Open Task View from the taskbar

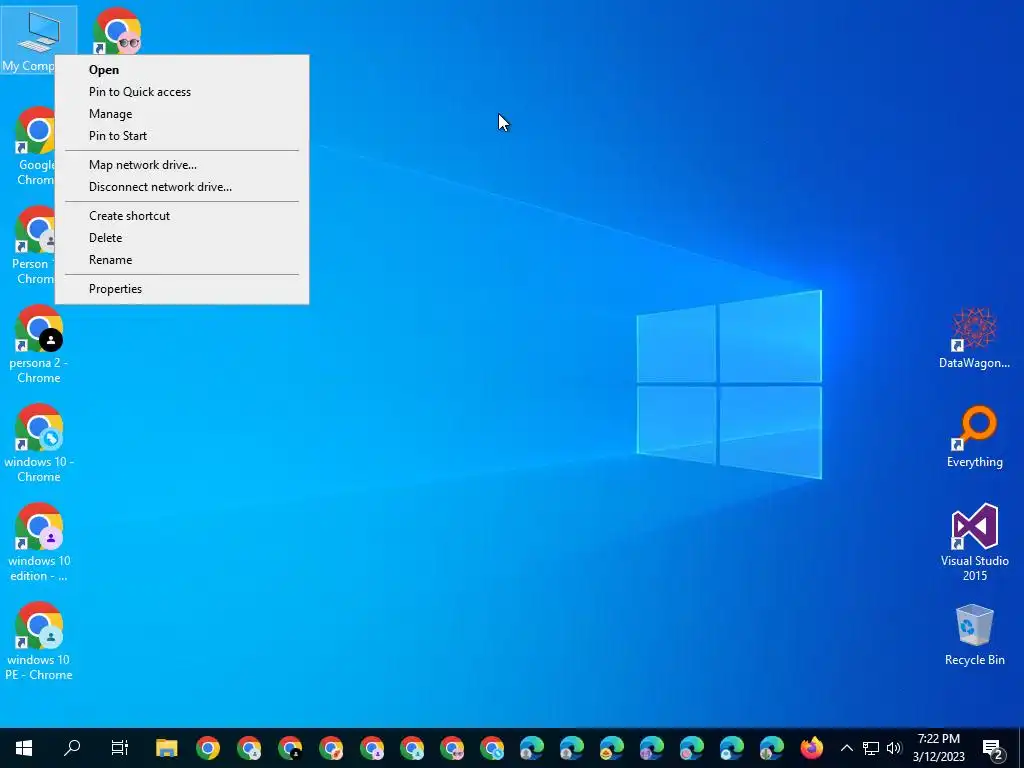click(120, 748)
